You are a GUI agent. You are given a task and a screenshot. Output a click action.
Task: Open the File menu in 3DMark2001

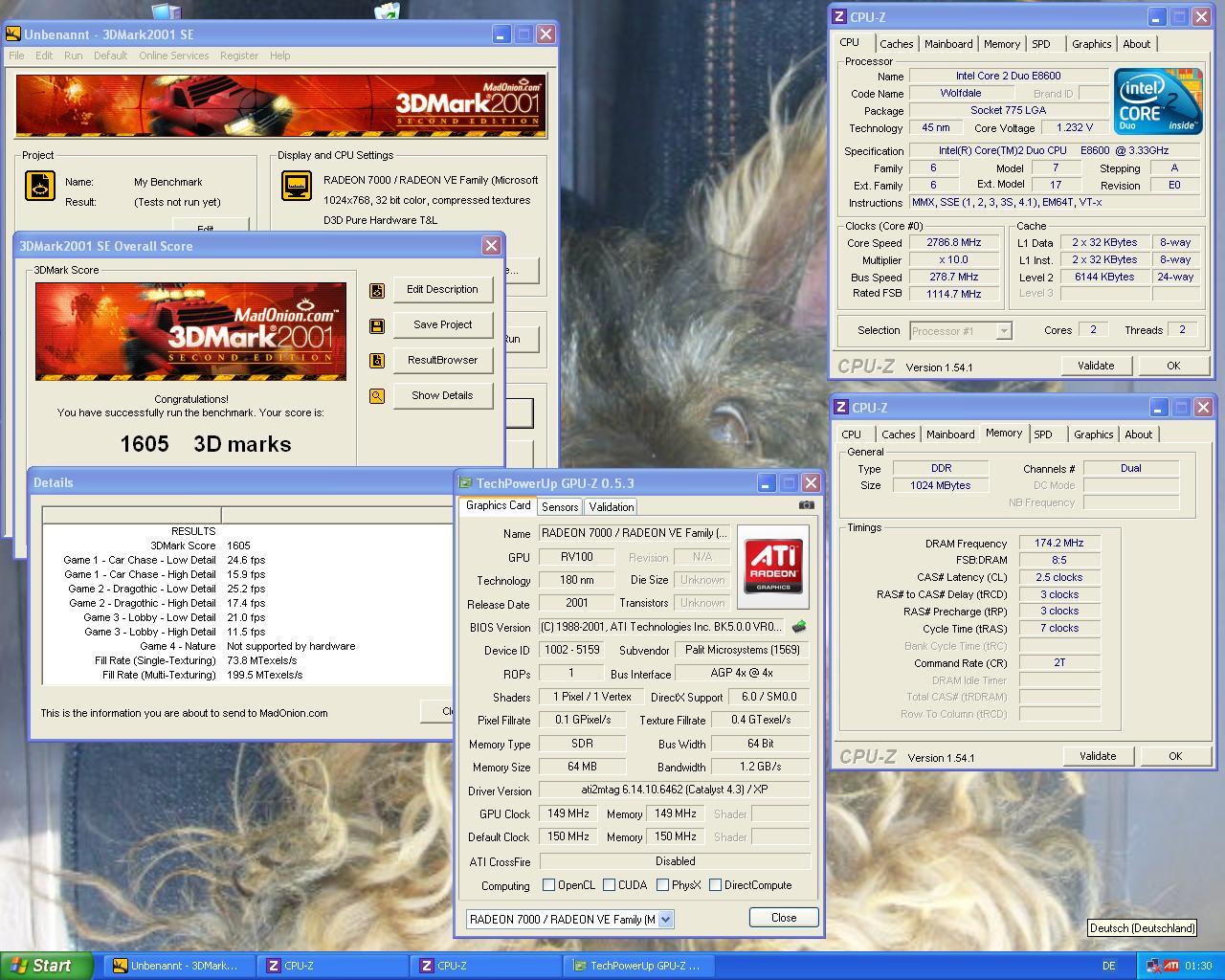16,56
